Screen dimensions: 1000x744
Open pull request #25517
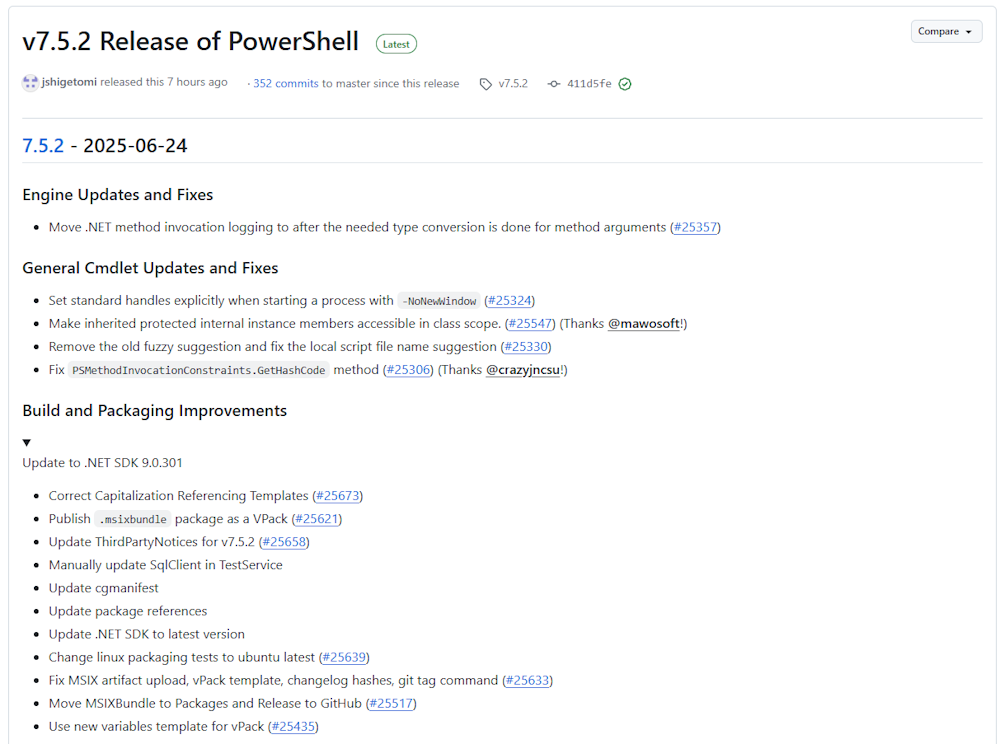coord(391,703)
